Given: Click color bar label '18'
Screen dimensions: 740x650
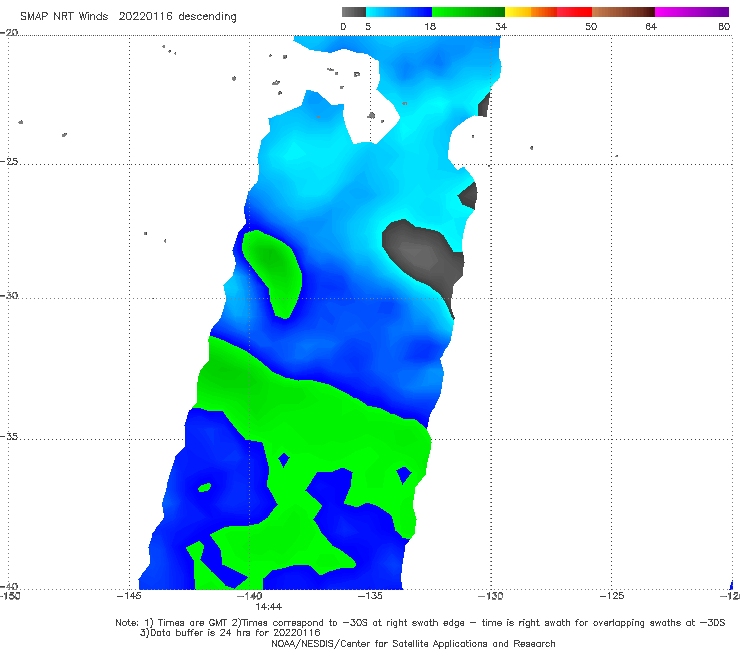Looking at the screenshot, I should pos(430,27).
